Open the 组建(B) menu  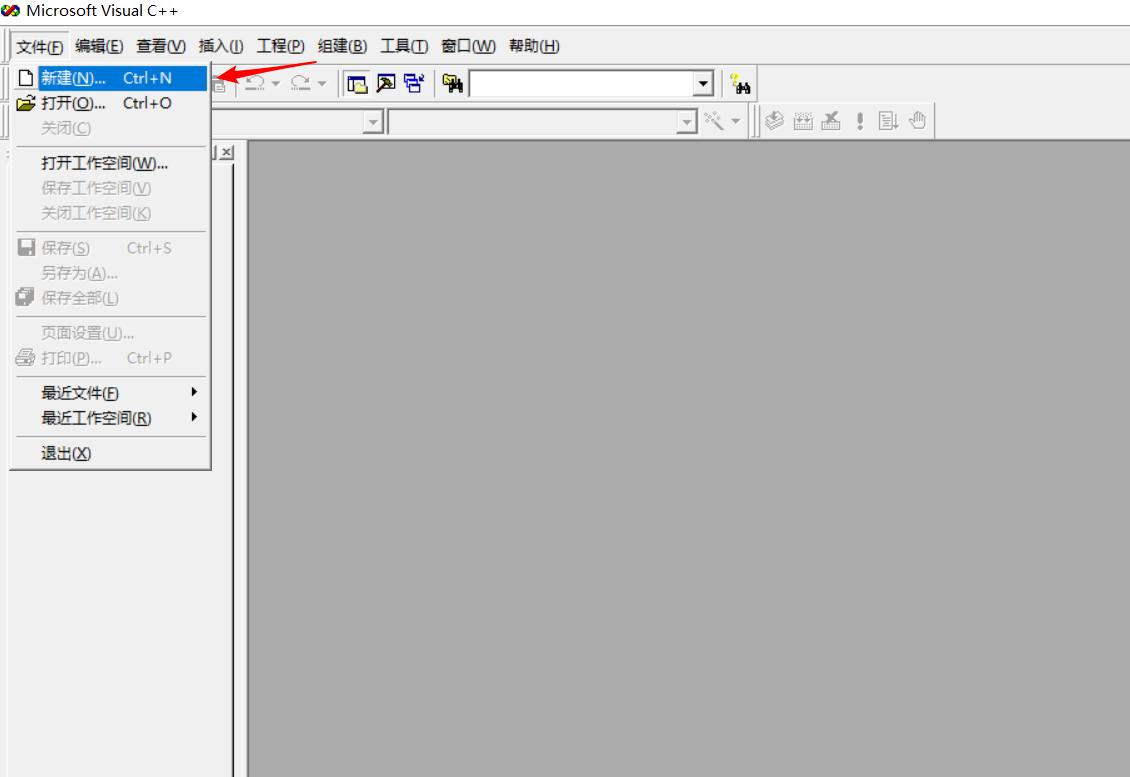click(x=342, y=46)
